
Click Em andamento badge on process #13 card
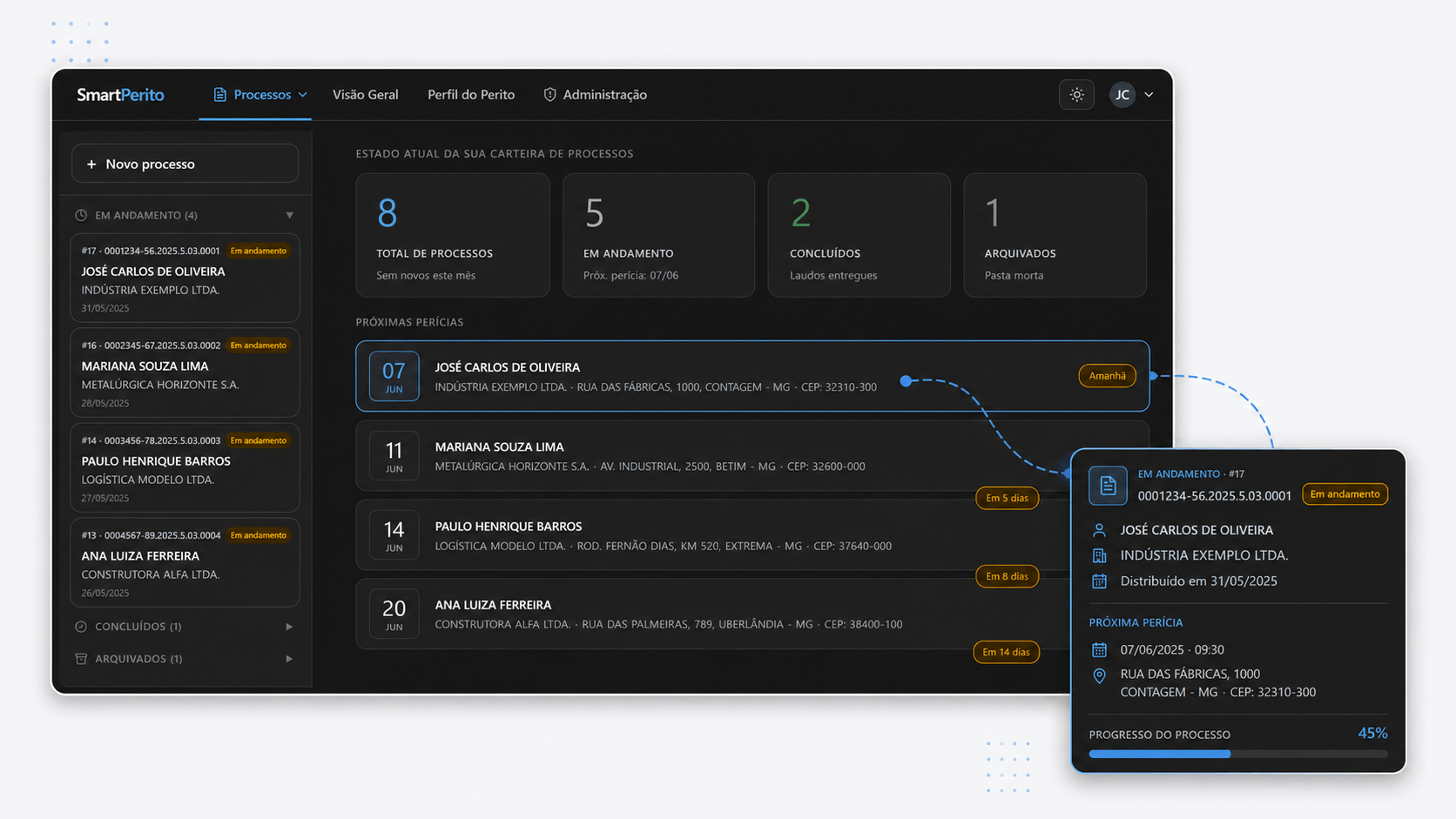(259, 535)
